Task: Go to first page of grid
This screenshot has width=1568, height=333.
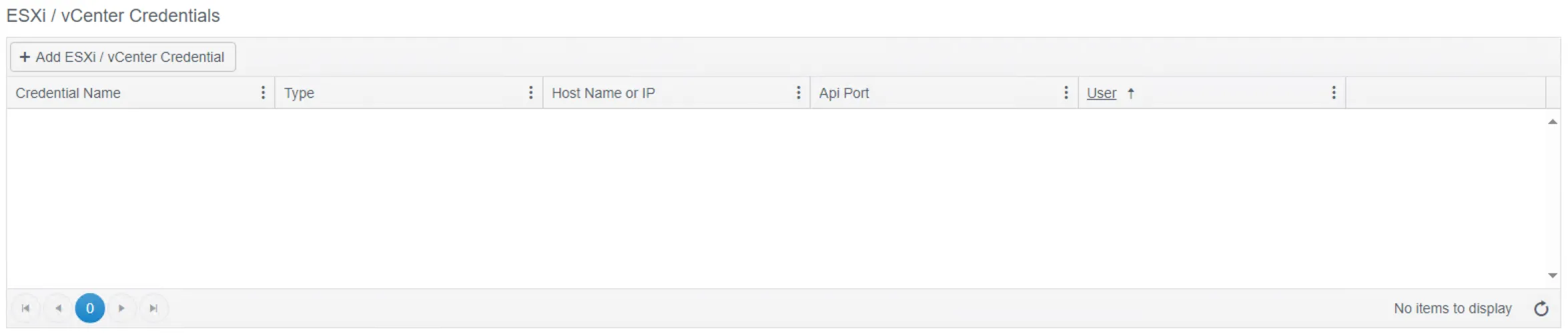Action: click(x=25, y=308)
